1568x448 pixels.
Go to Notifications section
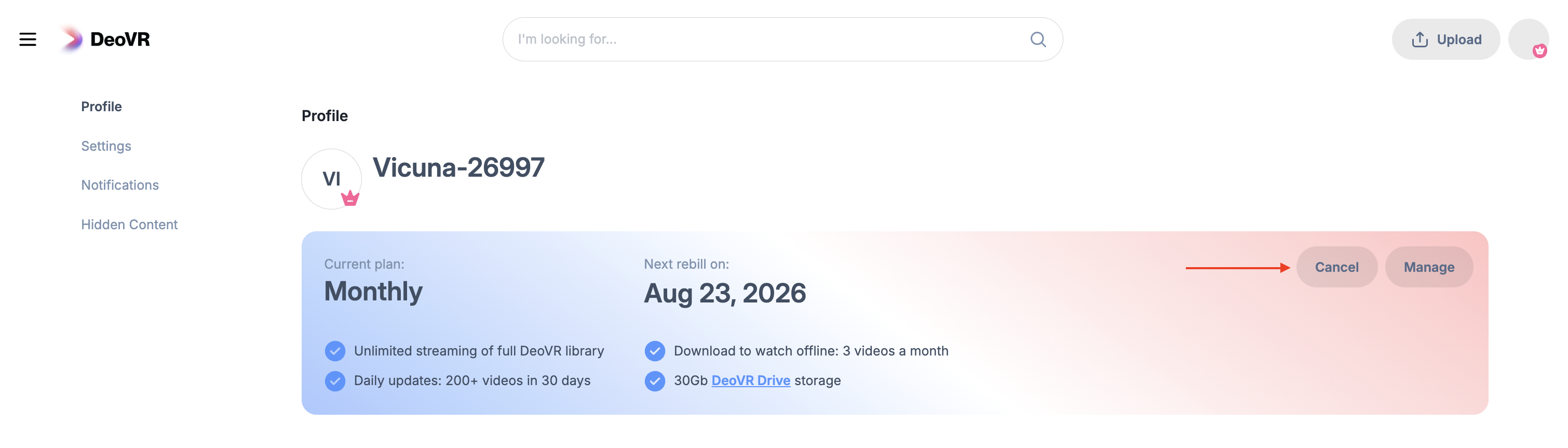(120, 186)
